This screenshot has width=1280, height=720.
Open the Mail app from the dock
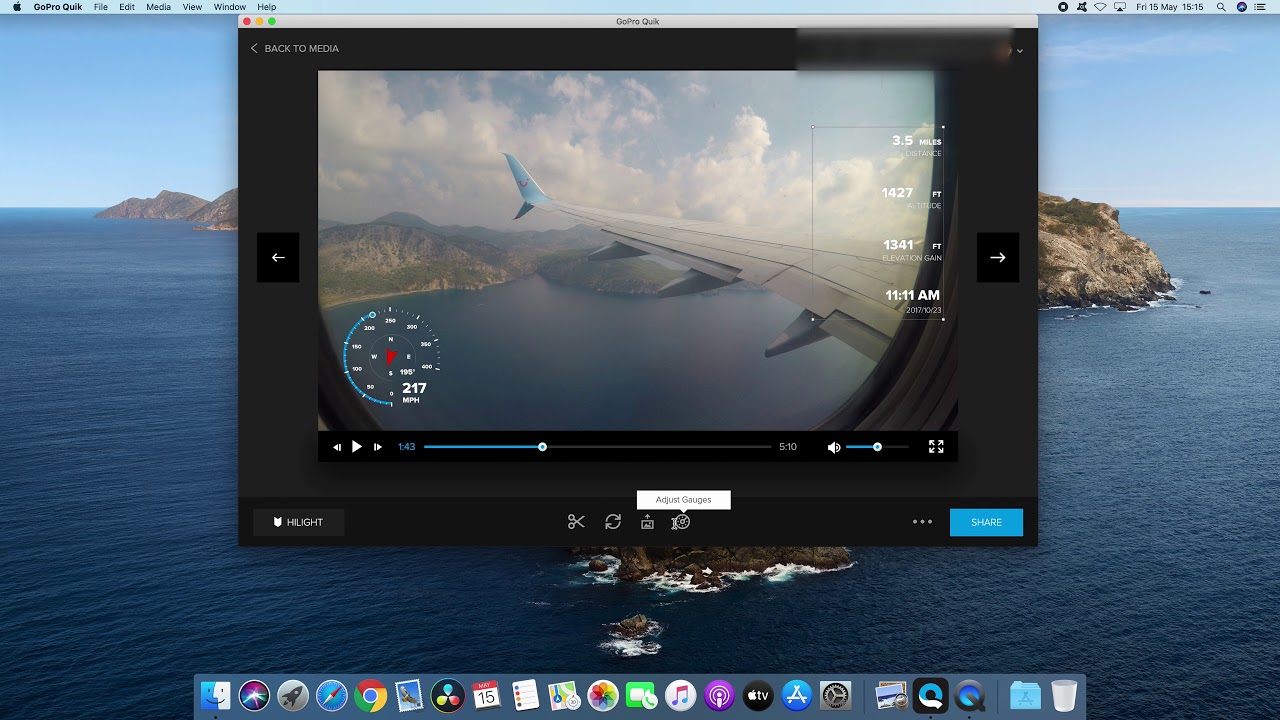409,695
